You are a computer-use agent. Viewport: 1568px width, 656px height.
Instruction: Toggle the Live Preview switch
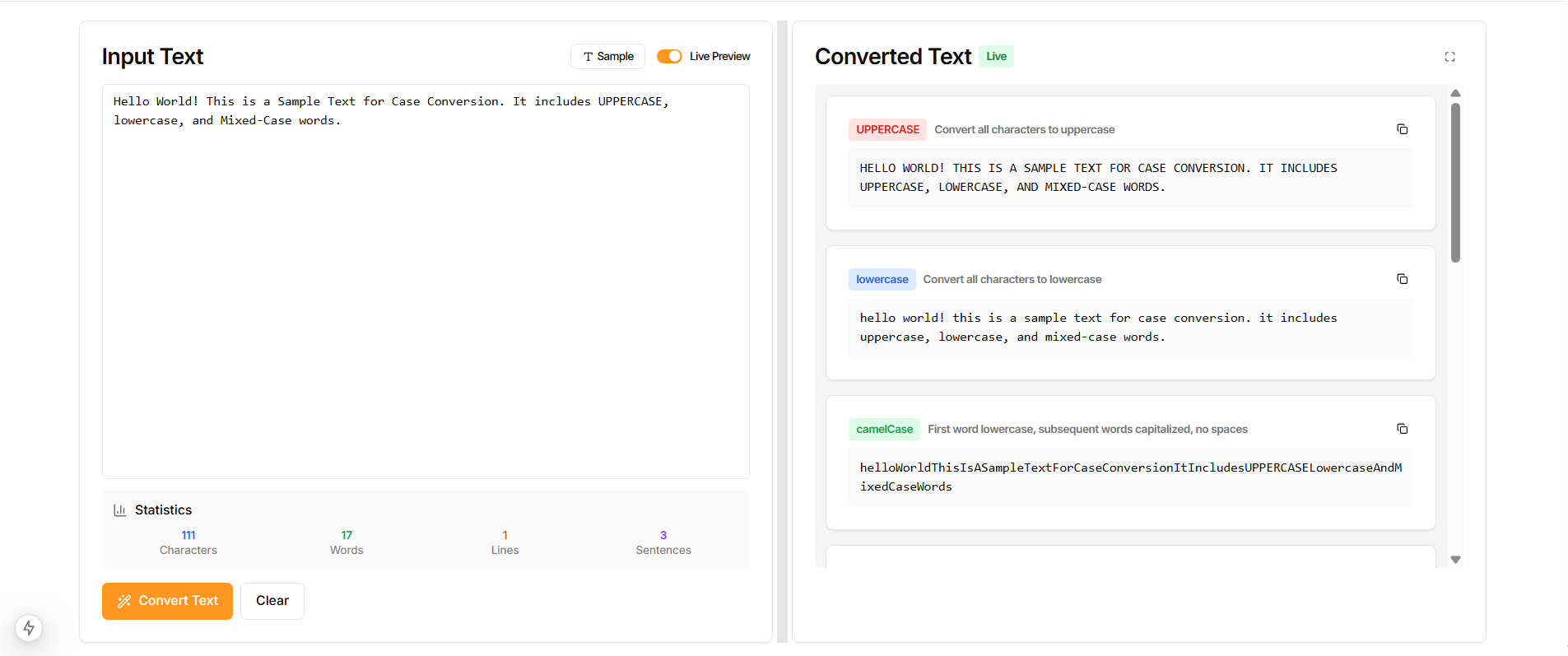669,56
